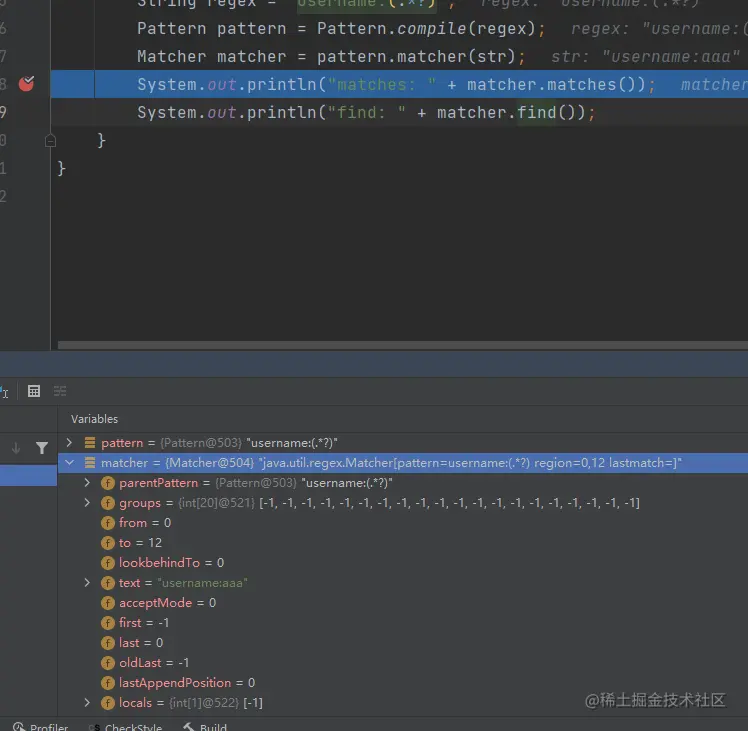Click the field icon next to parentPattern
This screenshot has width=748, height=731.
[x=108, y=483]
